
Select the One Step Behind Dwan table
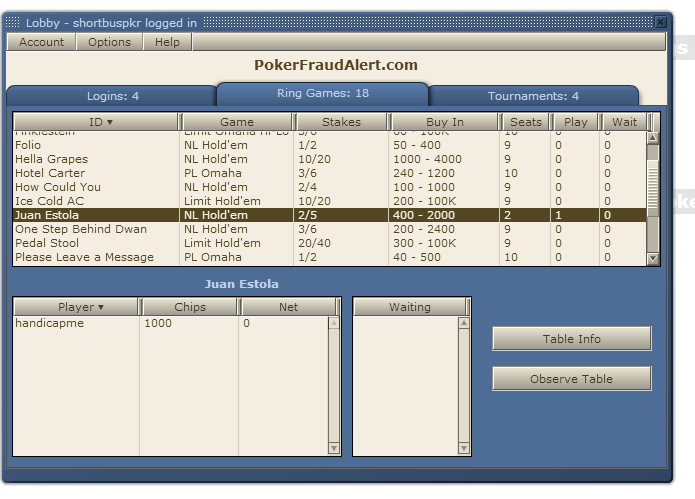tap(80, 229)
